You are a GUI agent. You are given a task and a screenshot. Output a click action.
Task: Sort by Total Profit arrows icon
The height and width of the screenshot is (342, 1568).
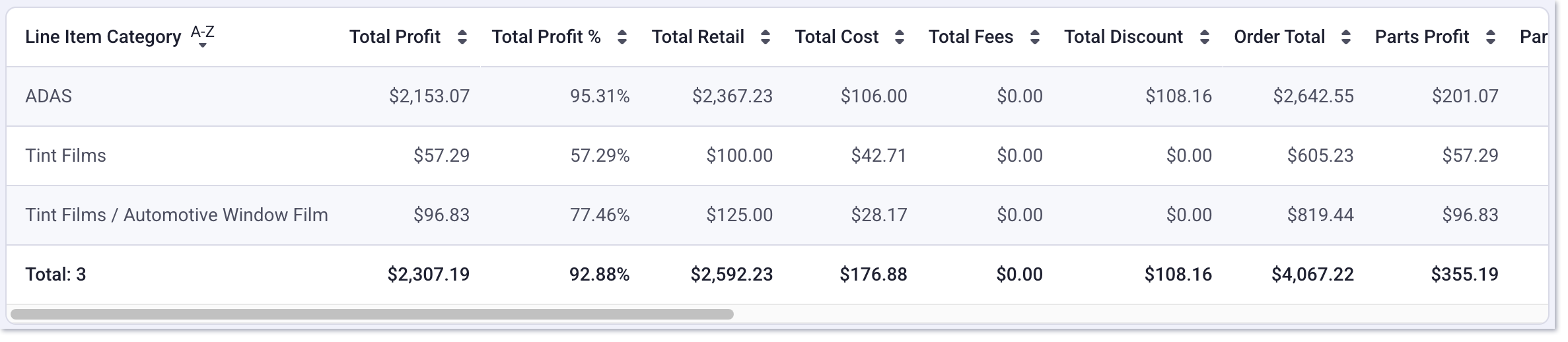462,37
